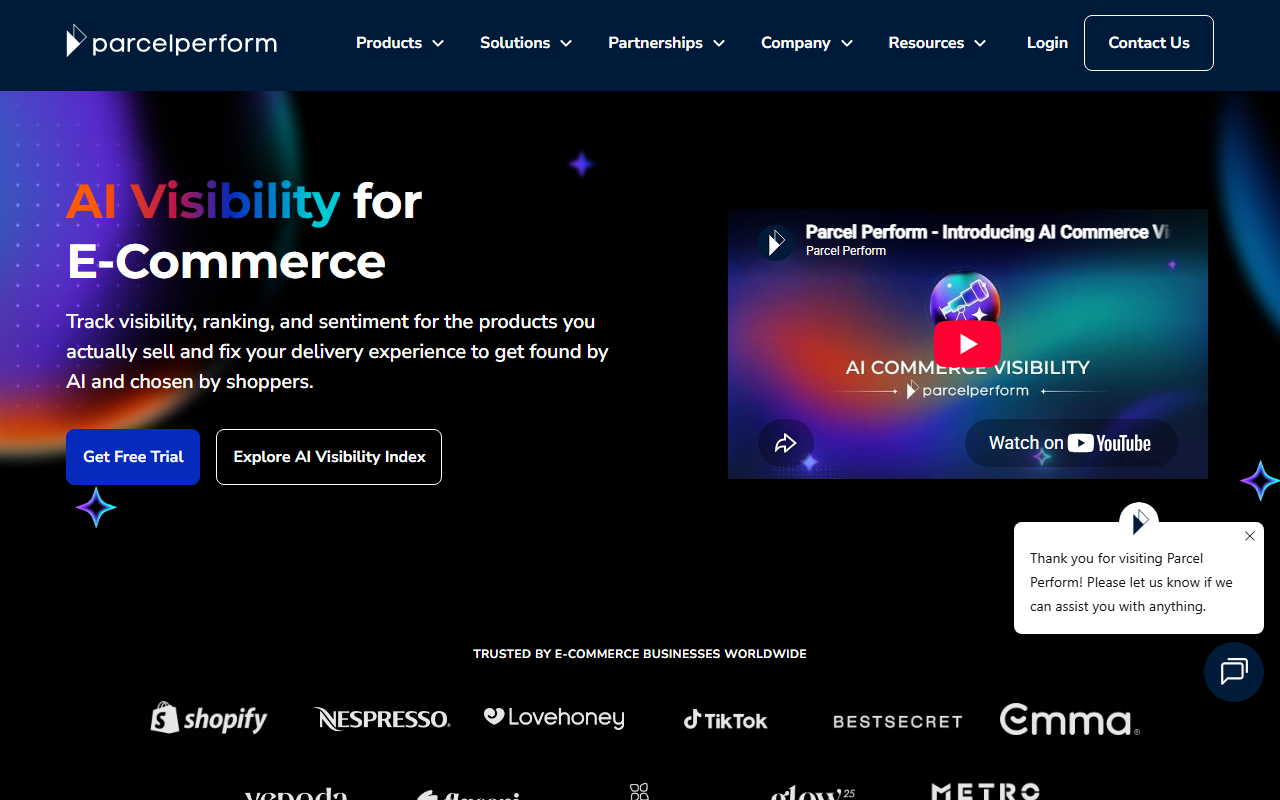Click the Emma logo
The height and width of the screenshot is (800, 1280).
tap(1069, 720)
